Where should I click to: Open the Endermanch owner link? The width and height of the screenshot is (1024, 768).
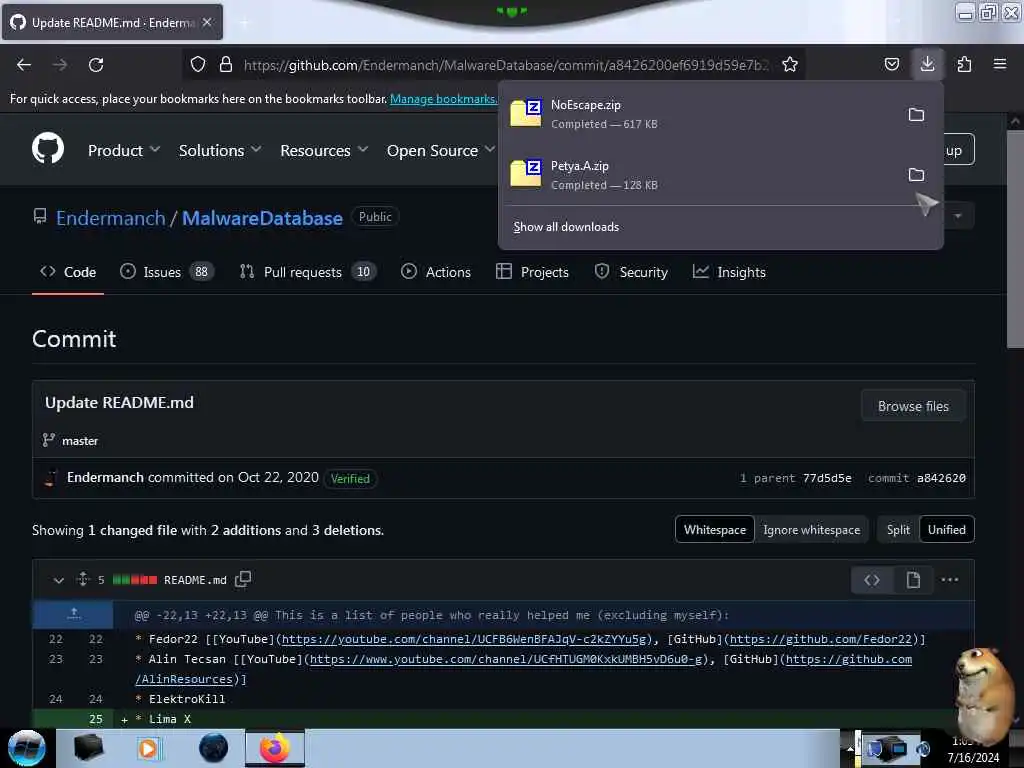[110, 218]
